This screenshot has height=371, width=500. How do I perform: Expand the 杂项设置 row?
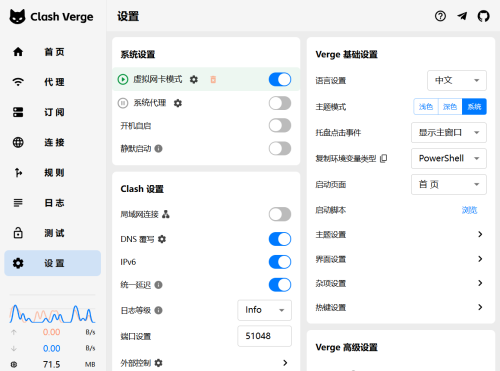pyautogui.click(x=400, y=283)
